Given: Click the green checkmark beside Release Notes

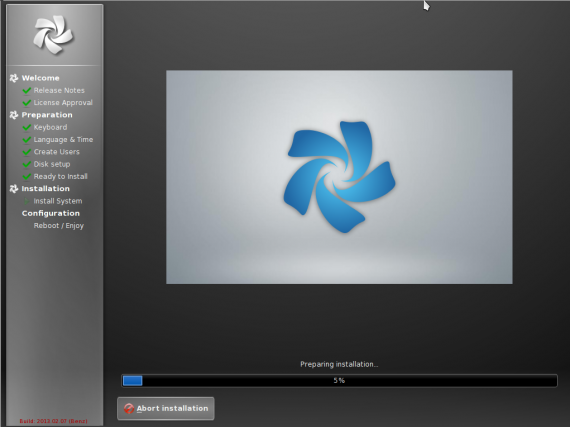Looking at the screenshot, I should coord(27,90).
